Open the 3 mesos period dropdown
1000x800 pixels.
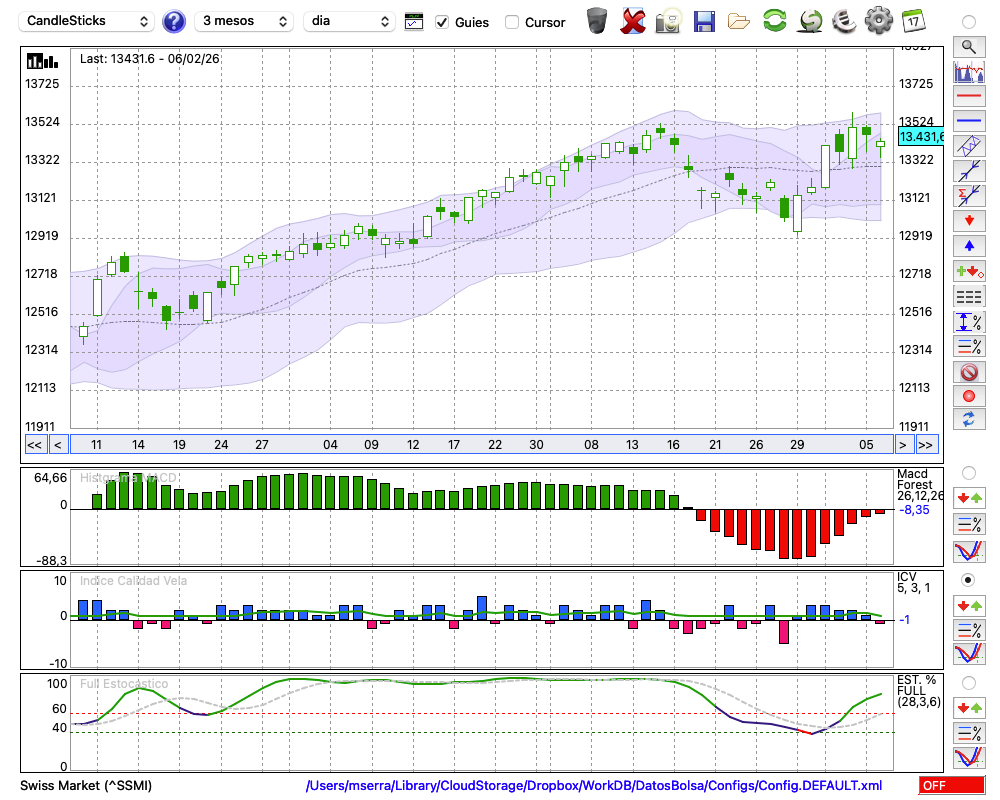click(244, 21)
